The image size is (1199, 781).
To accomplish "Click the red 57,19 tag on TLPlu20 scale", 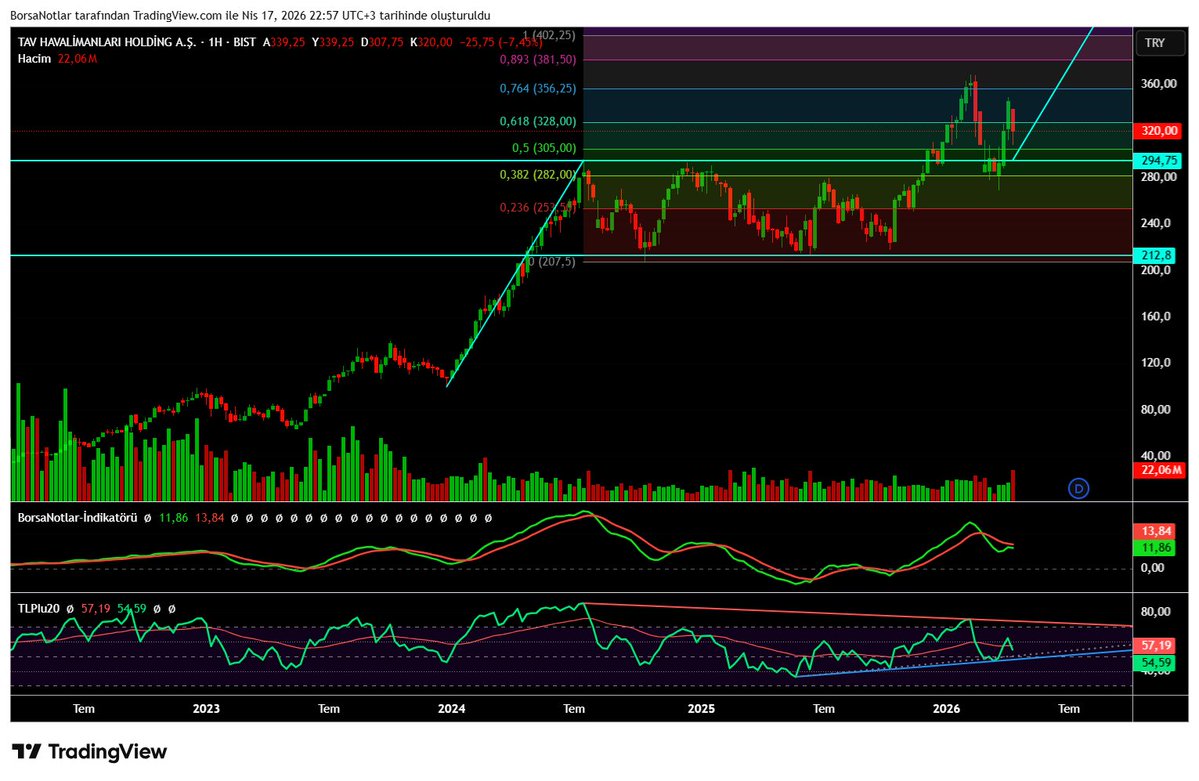I will click(1155, 645).
